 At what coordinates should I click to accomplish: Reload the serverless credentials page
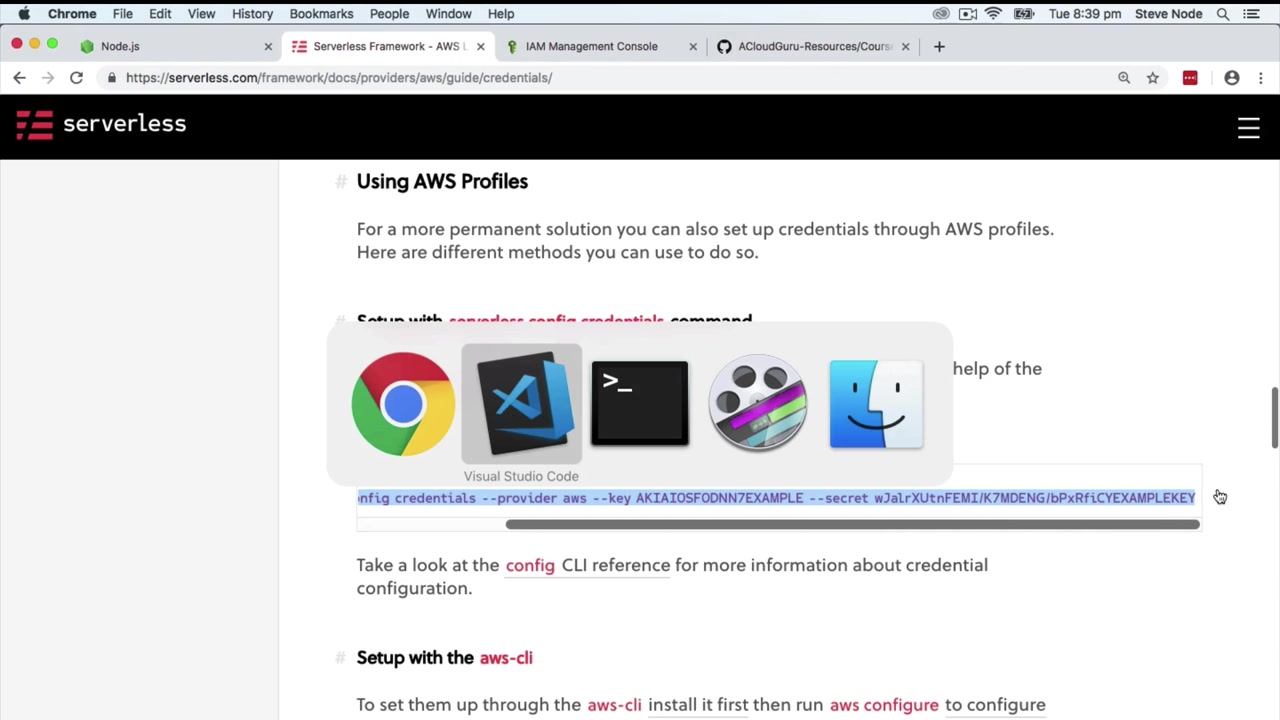(x=76, y=77)
